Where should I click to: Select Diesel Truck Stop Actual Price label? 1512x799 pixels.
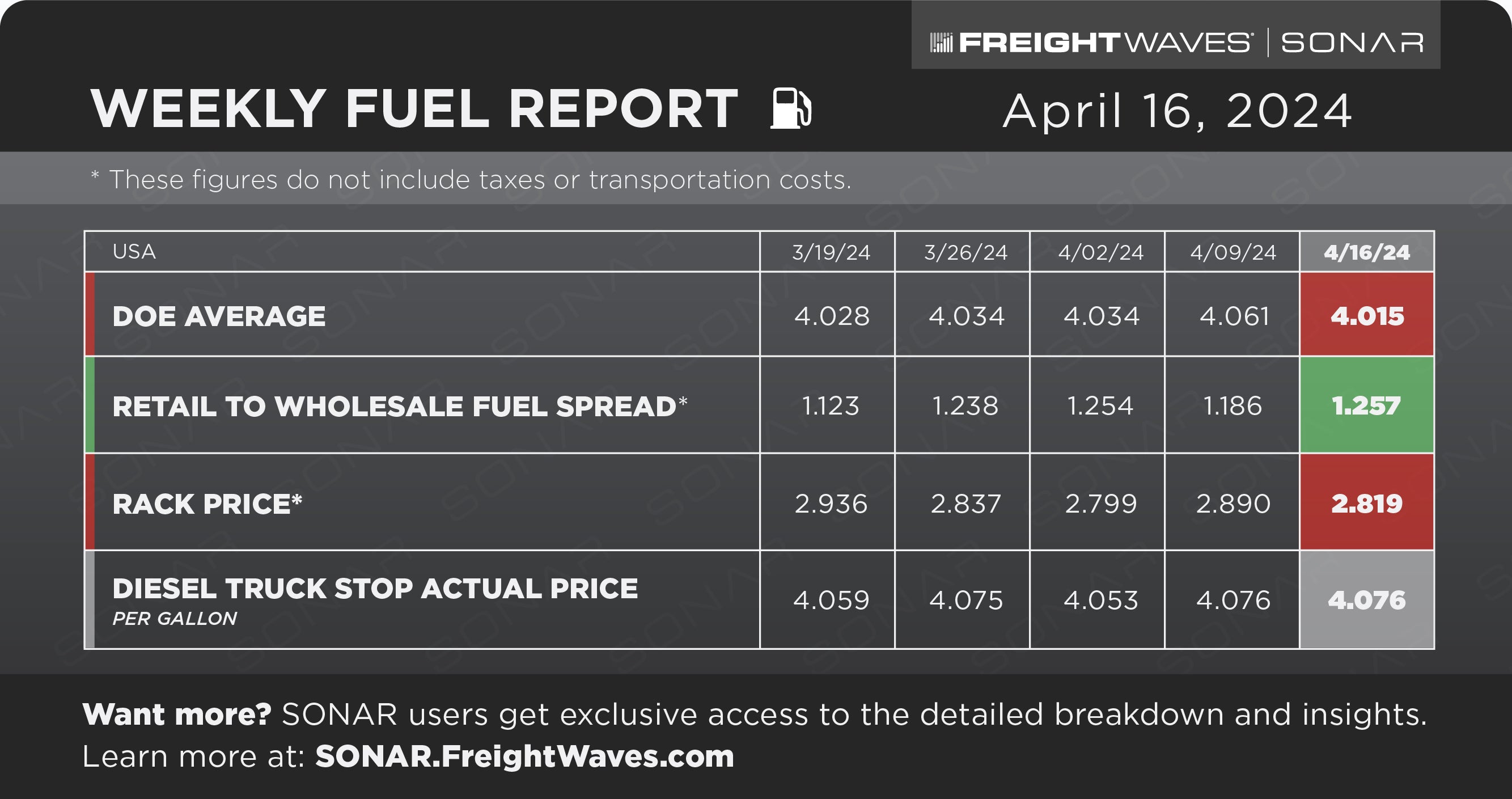375,589
